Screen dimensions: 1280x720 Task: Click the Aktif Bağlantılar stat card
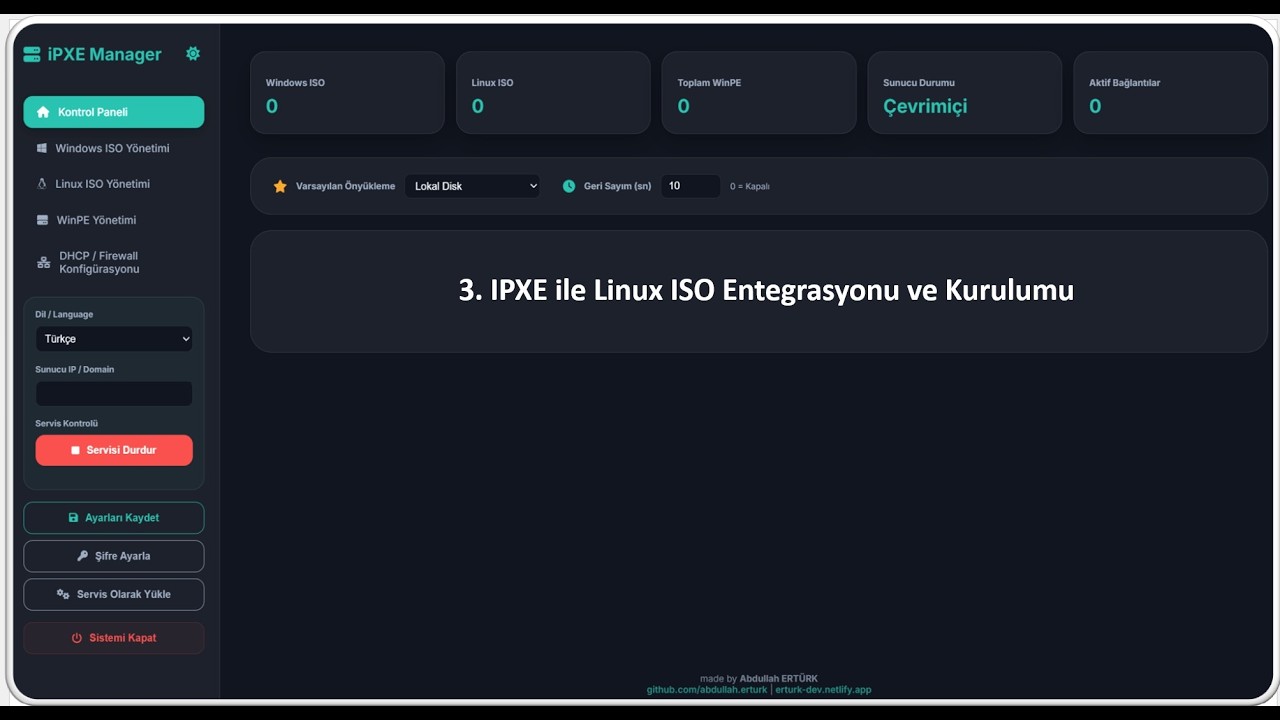pyautogui.click(x=1170, y=93)
